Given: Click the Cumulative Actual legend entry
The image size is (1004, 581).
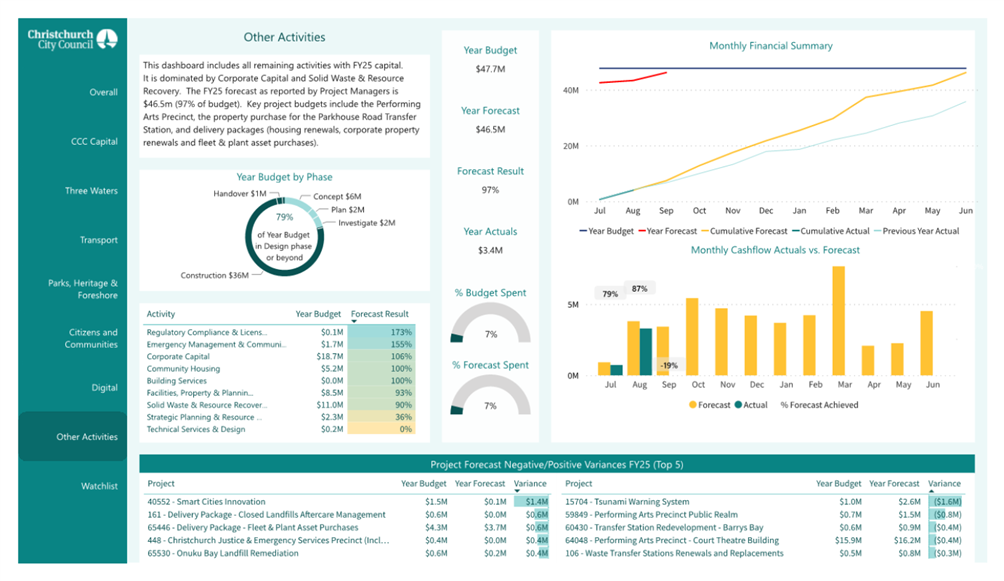Looking at the screenshot, I should coord(830,231).
